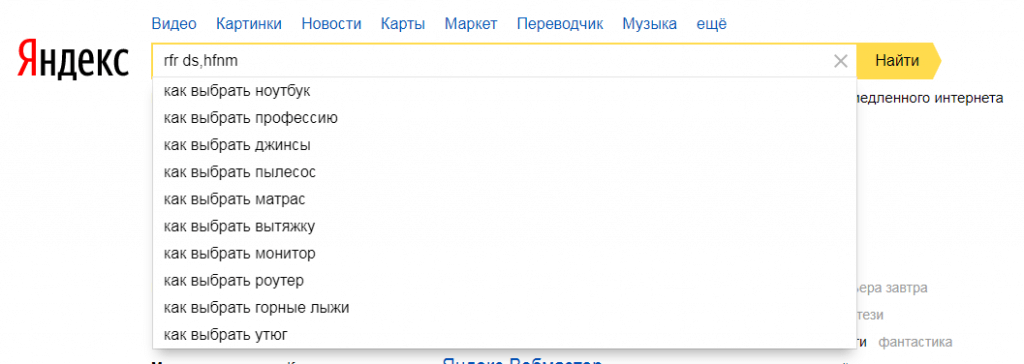Click the 'фантастика' link on the right
The image size is (1024, 364).
click(915, 342)
